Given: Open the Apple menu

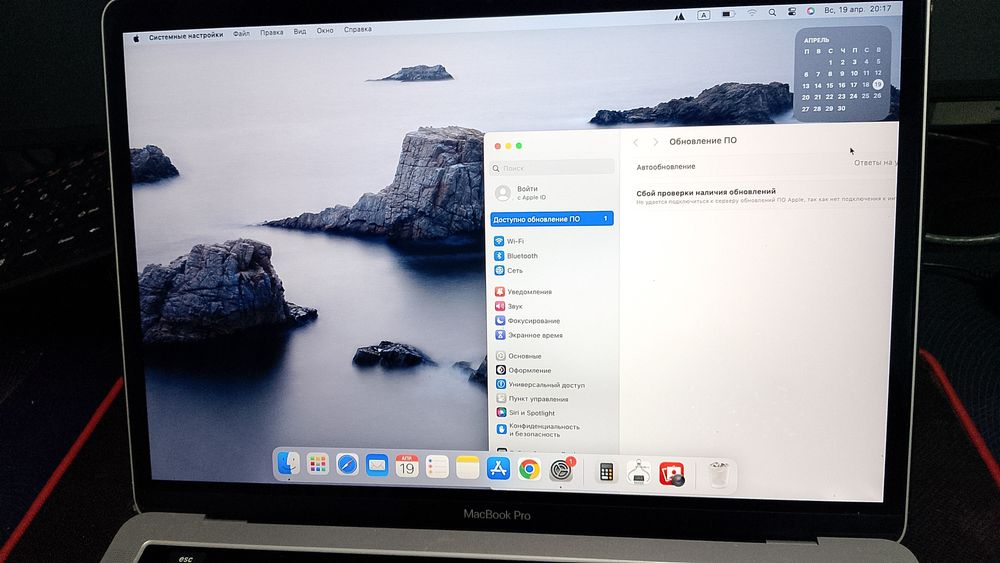Looking at the screenshot, I should click(136, 38).
